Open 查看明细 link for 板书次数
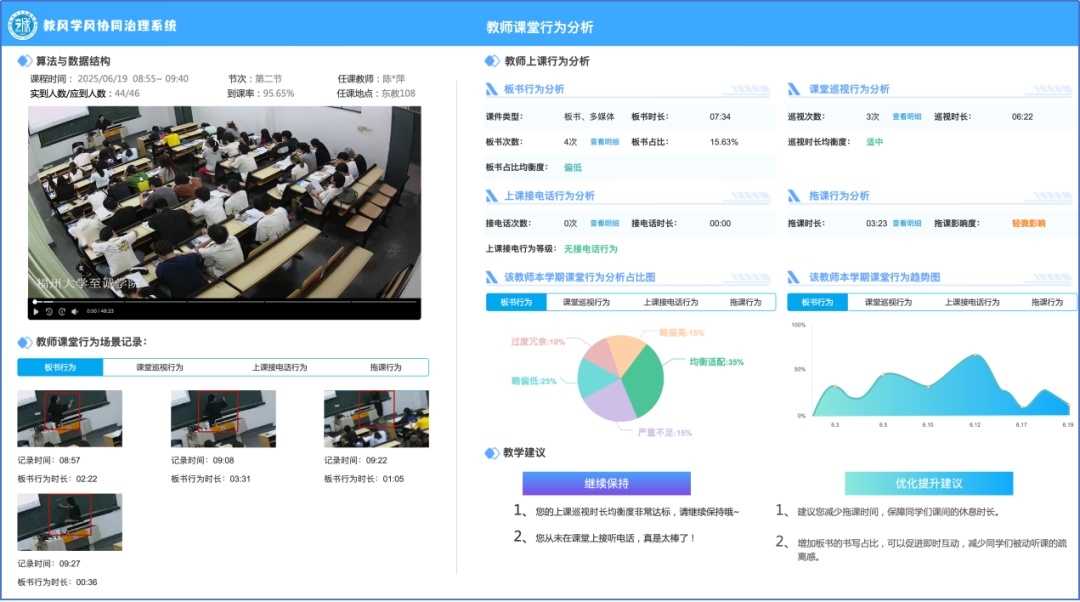 tap(604, 142)
